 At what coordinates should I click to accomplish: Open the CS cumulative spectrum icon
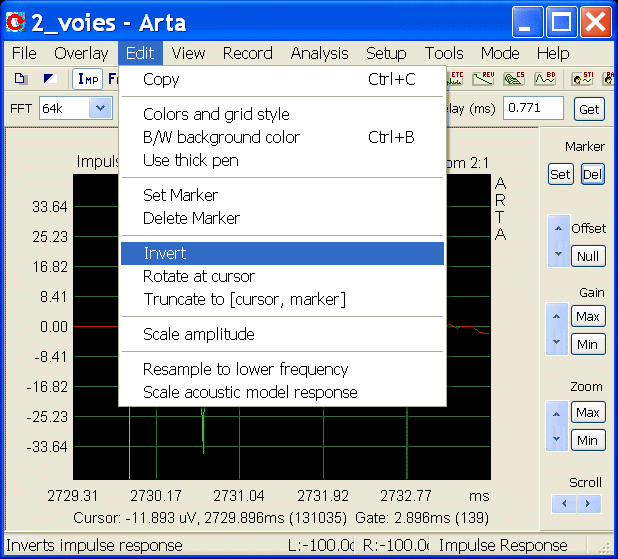514,78
